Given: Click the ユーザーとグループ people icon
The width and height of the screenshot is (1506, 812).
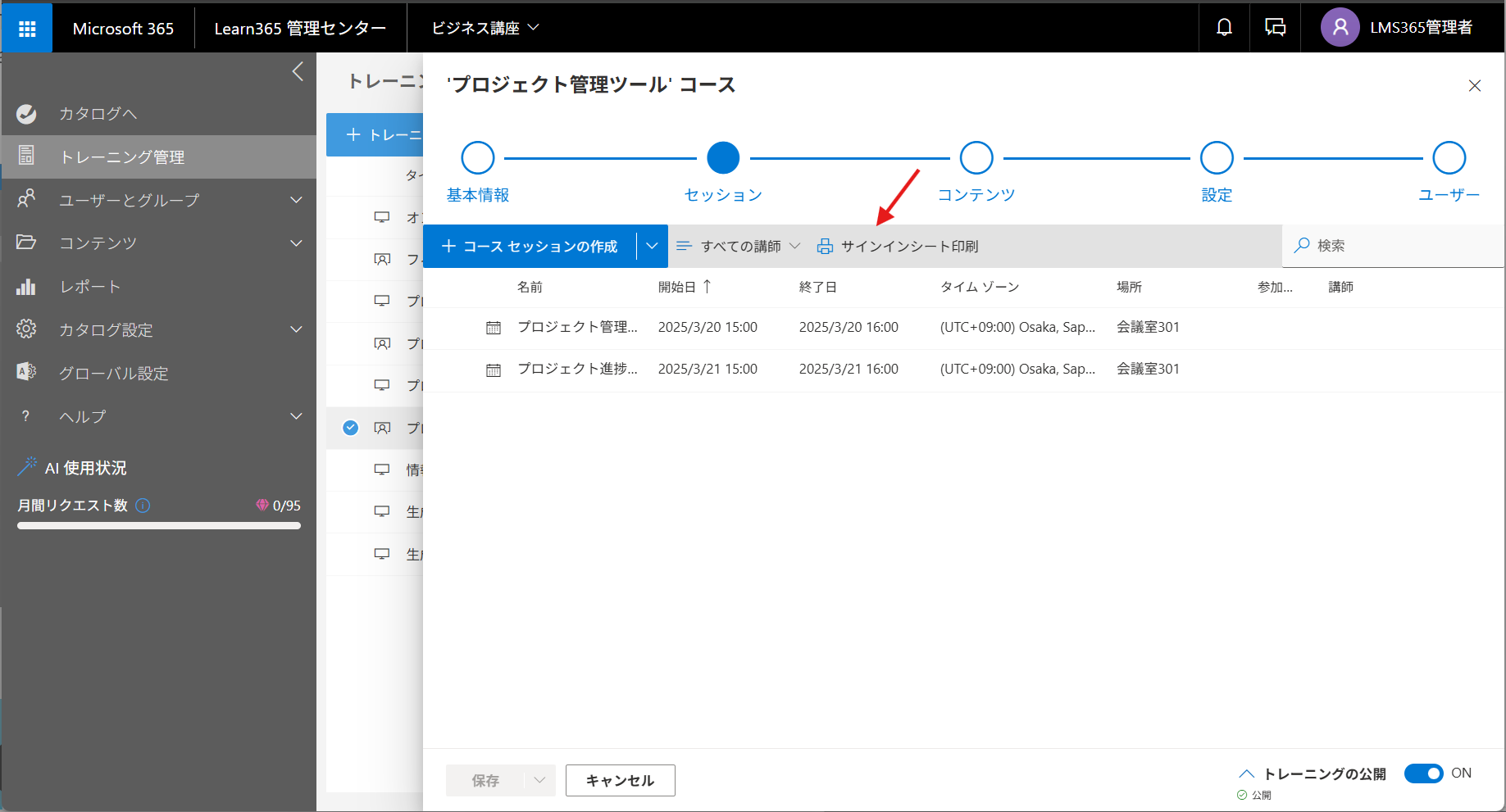Looking at the screenshot, I should coord(26,199).
